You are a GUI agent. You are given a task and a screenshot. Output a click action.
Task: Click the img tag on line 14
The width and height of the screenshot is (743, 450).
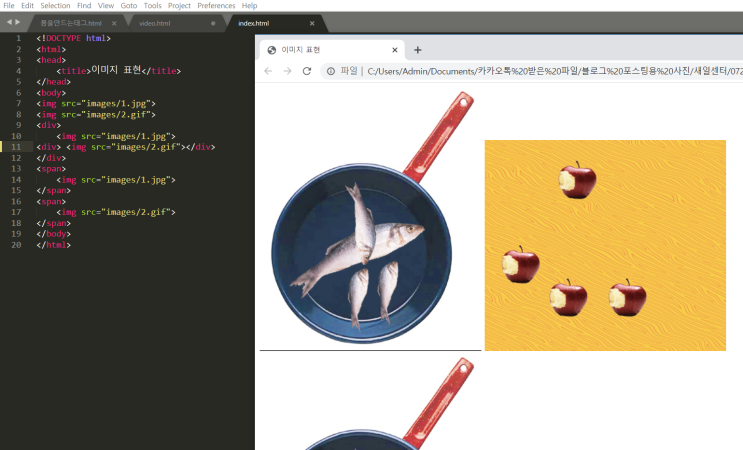116,180
